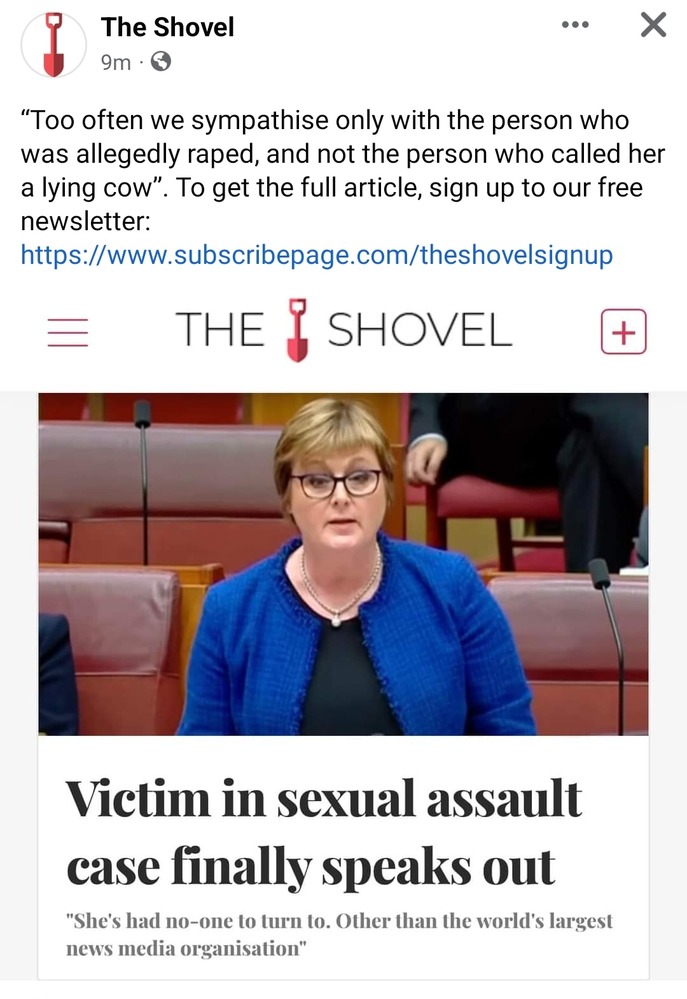
Task: Click the red shovel icon in masthead
Action: 297,330
